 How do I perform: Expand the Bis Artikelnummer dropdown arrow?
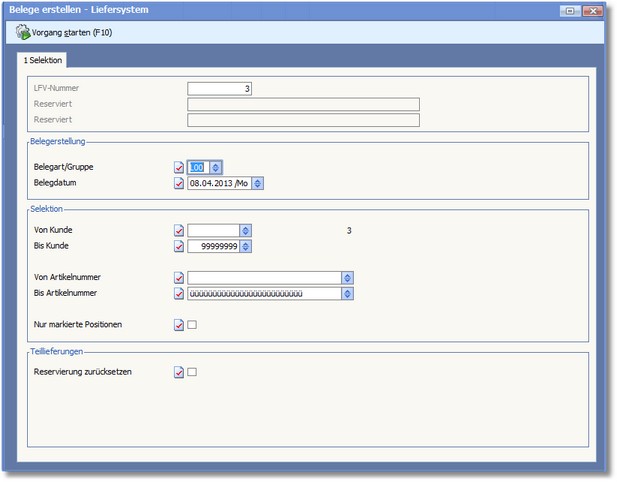(347, 294)
